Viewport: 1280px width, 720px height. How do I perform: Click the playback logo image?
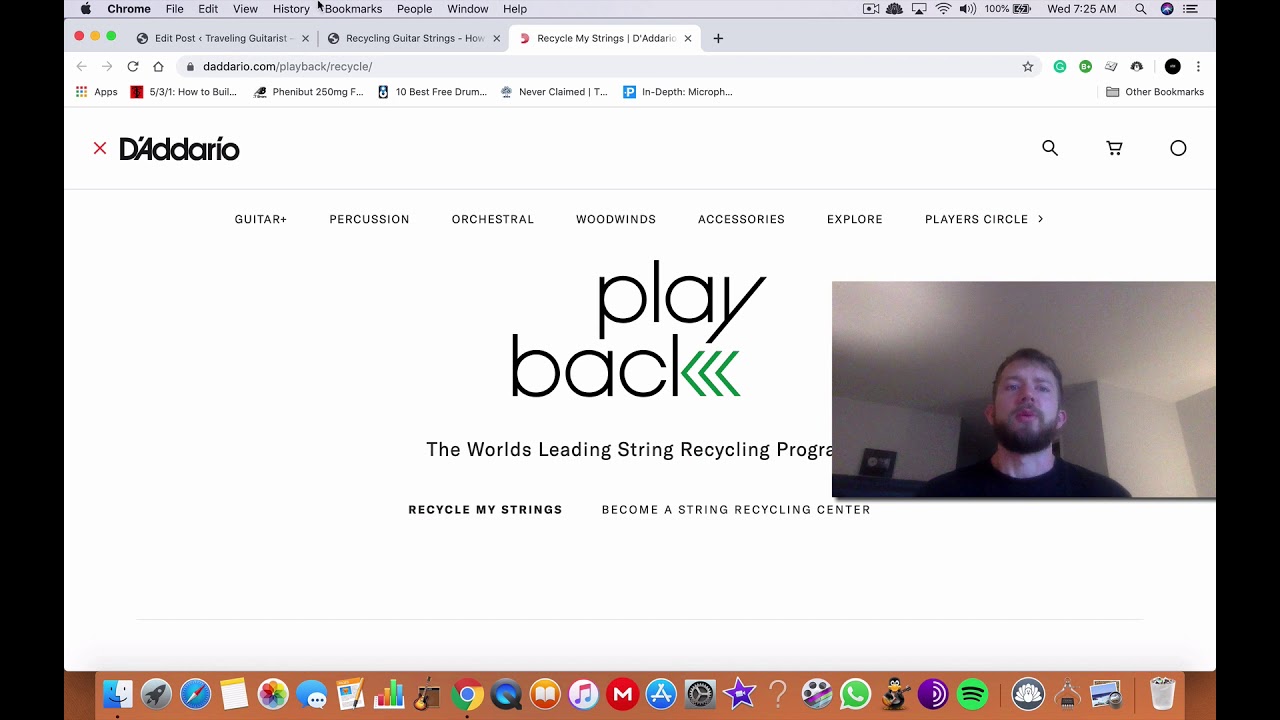point(639,329)
